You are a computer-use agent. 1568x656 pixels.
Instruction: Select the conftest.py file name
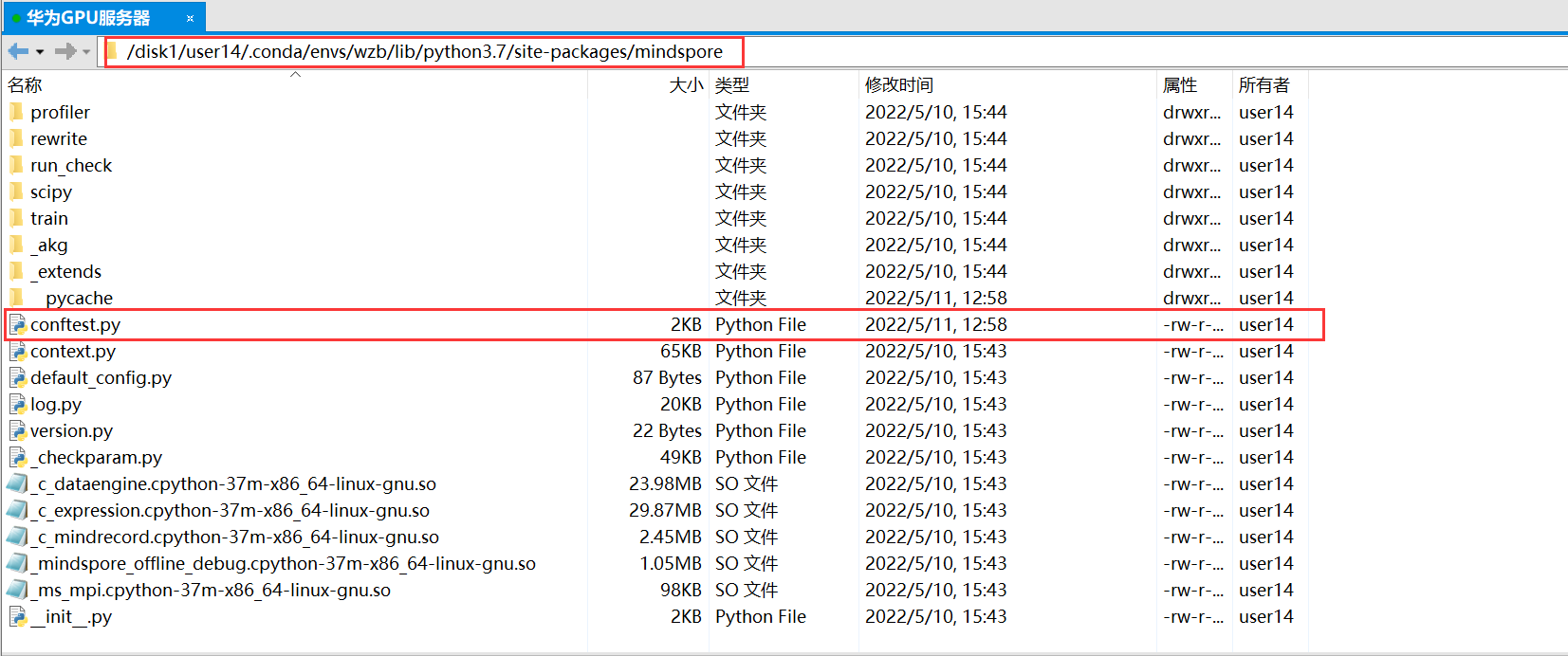(76, 324)
